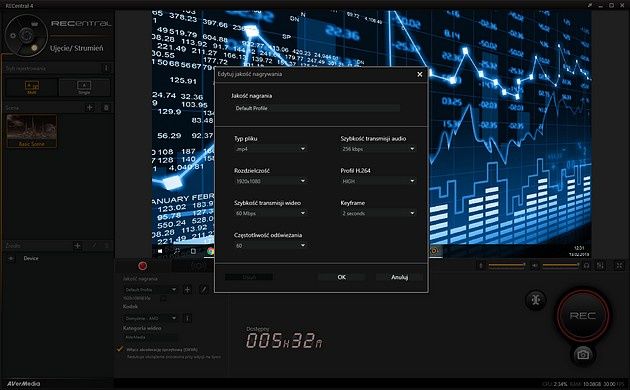
Task: Add a new scene with plus icon
Action: tap(90, 108)
